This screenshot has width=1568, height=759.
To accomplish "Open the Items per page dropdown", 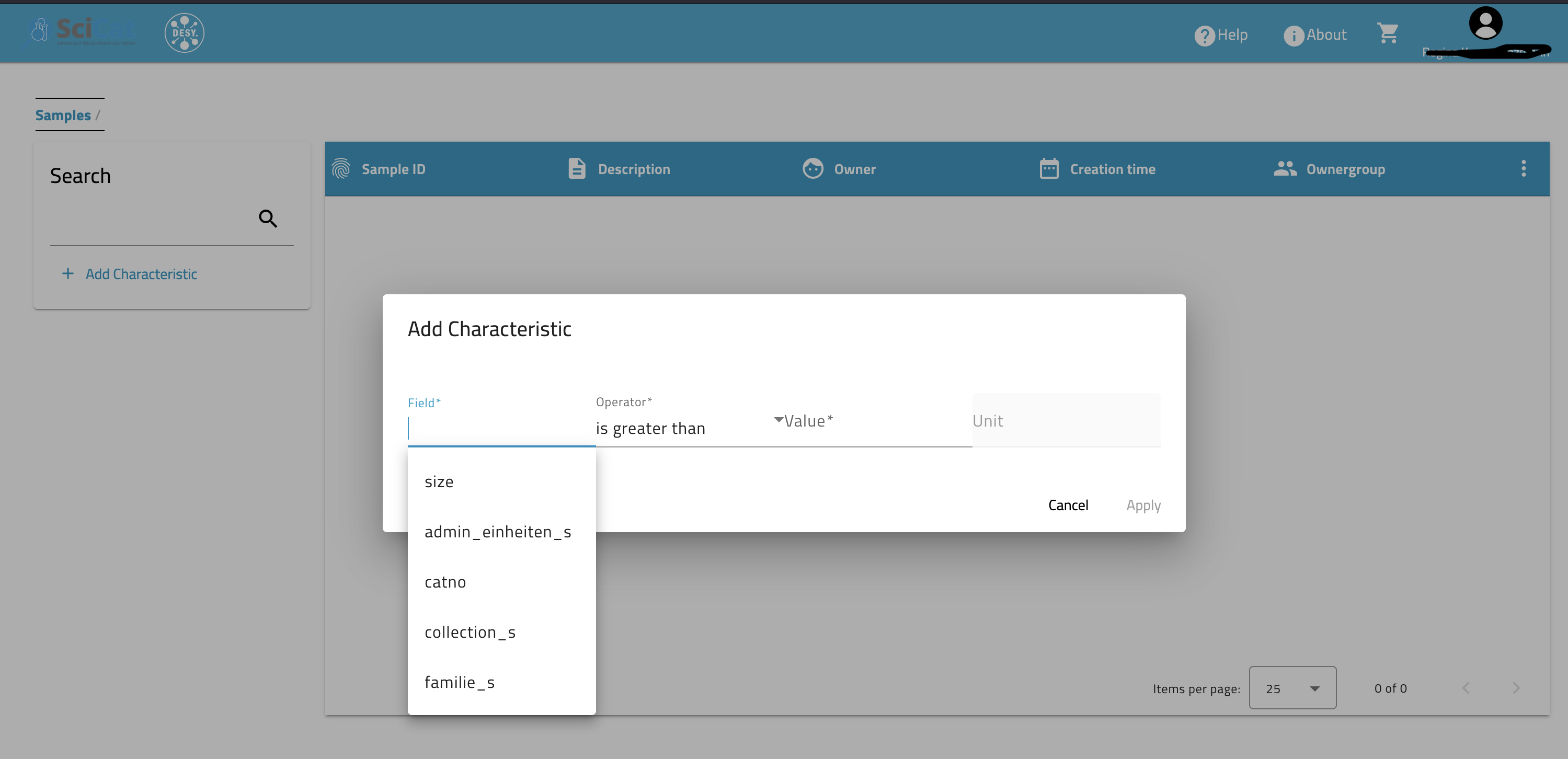I will pyautogui.click(x=1292, y=688).
